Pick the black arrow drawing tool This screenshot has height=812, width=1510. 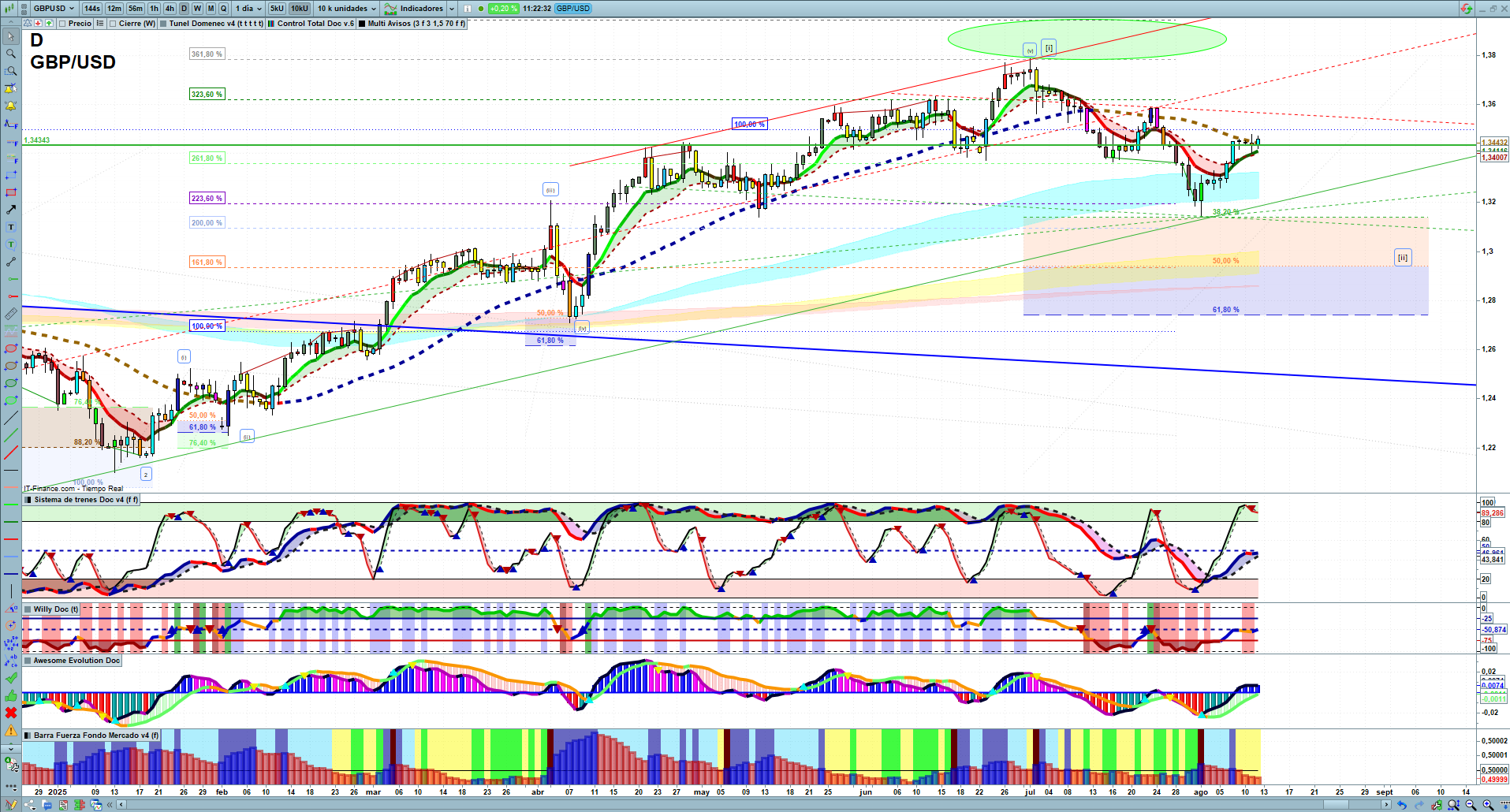(x=11, y=210)
